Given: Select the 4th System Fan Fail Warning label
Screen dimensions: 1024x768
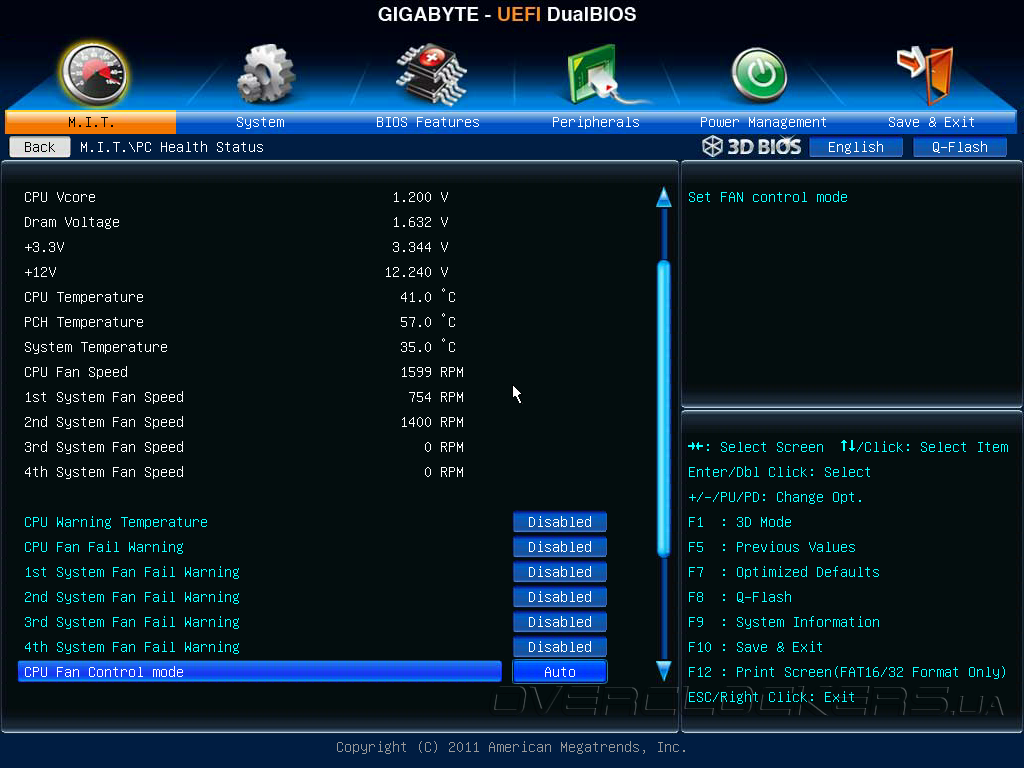Looking at the screenshot, I should pyautogui.click(x=132, y=647).
